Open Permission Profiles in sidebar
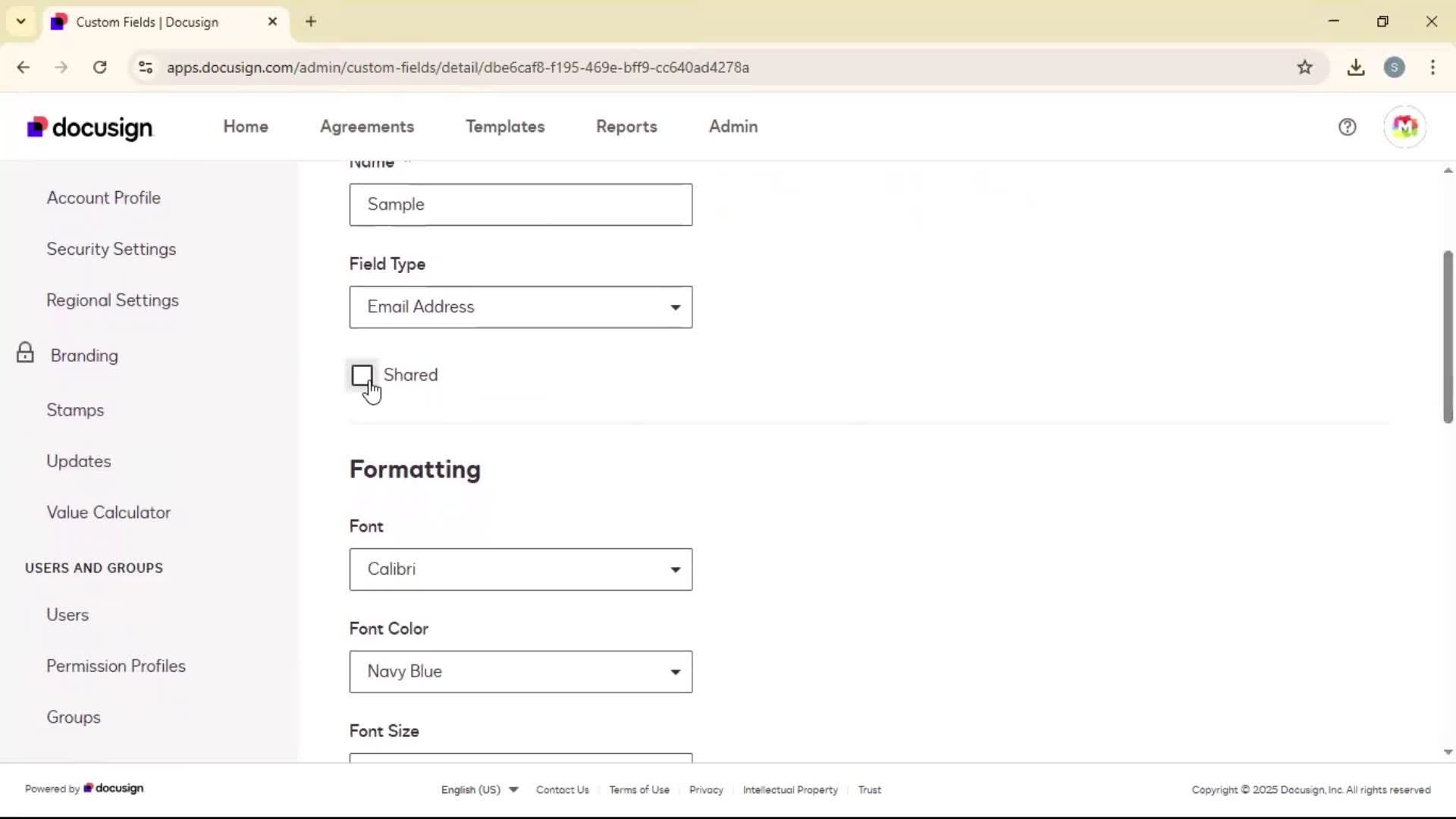The image size is (1456, 819). click(x=116, y=666)
